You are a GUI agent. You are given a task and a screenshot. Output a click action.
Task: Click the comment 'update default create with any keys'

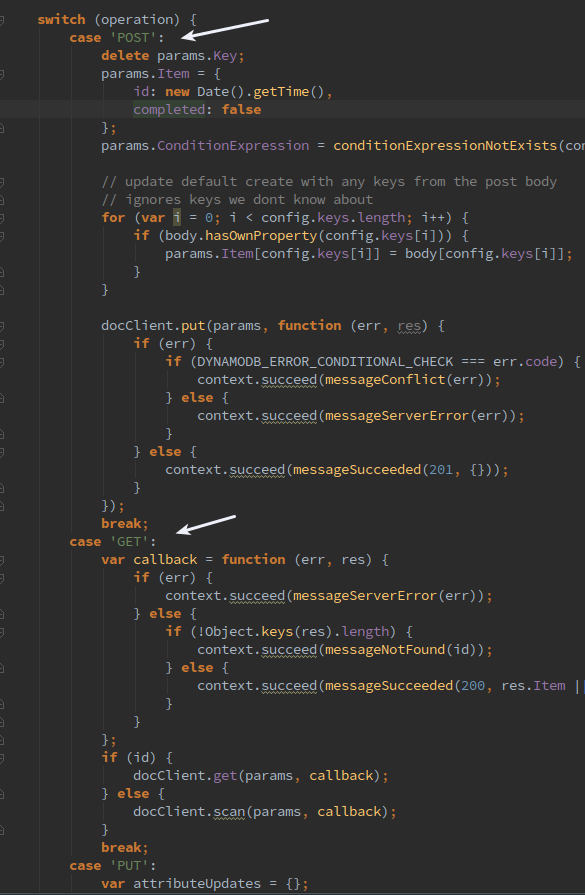pyautogui.click(x=329, y=182)
